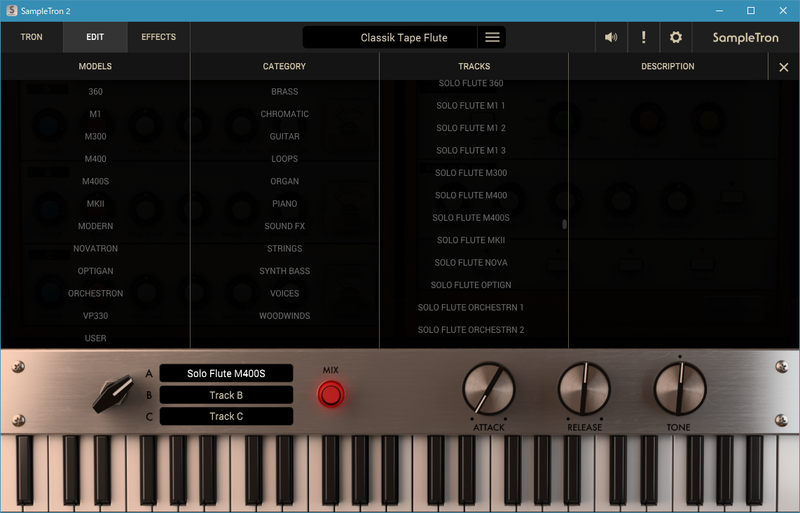
Task: Select the NOVATRON model
Action: point(95,249)
